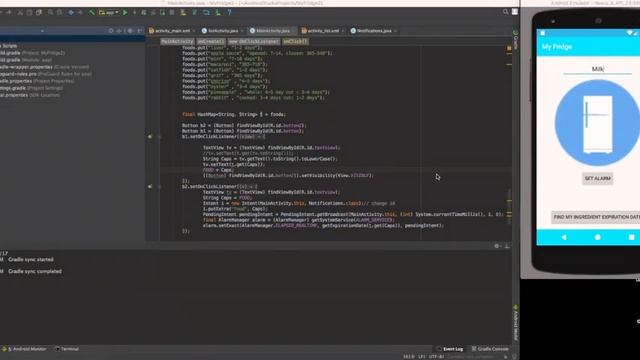Navigate Back with the toolbar arrow

pos(71,13)
